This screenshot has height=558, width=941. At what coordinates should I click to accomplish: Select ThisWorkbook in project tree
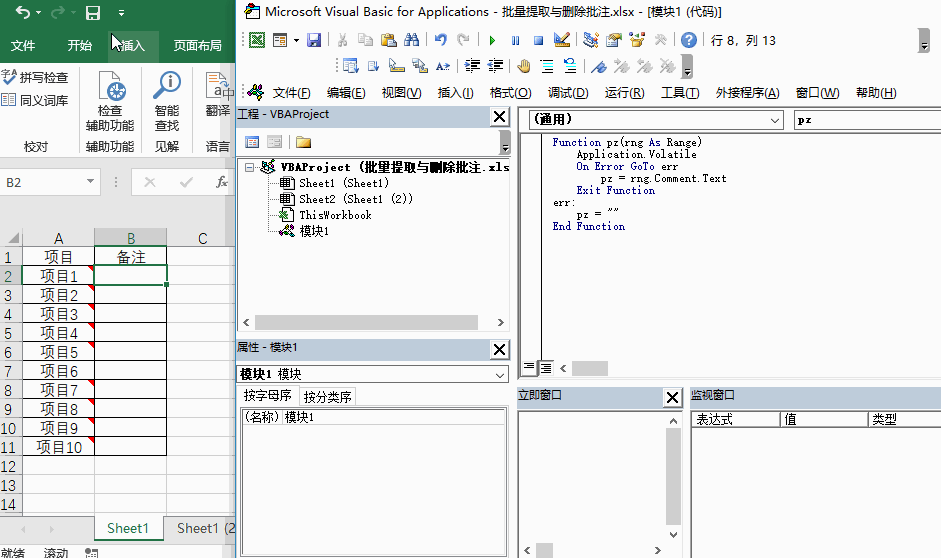click(326, 215)
